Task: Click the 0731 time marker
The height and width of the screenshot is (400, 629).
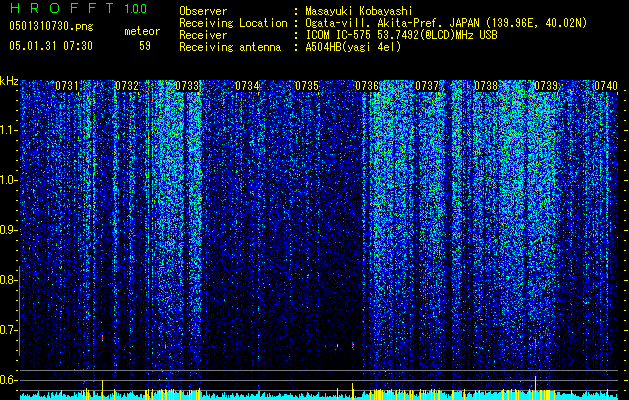Action: (x=67, y=86)
